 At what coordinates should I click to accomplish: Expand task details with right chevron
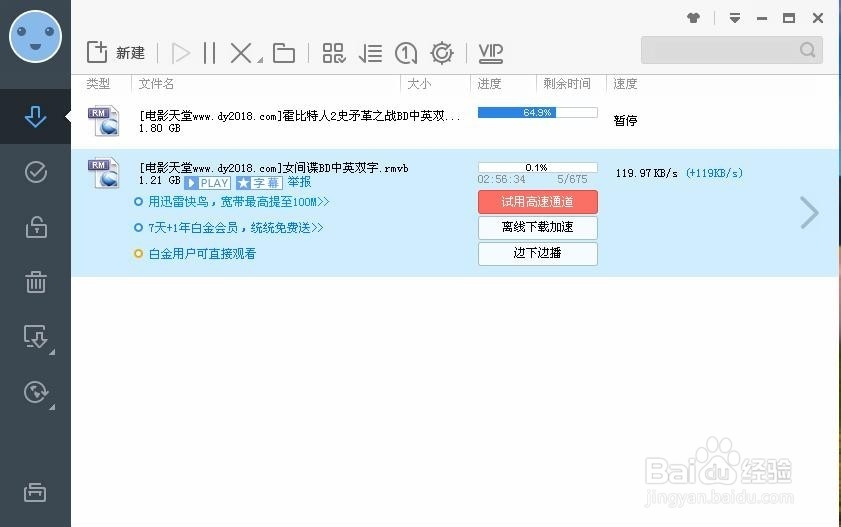(x=809, y=213)
